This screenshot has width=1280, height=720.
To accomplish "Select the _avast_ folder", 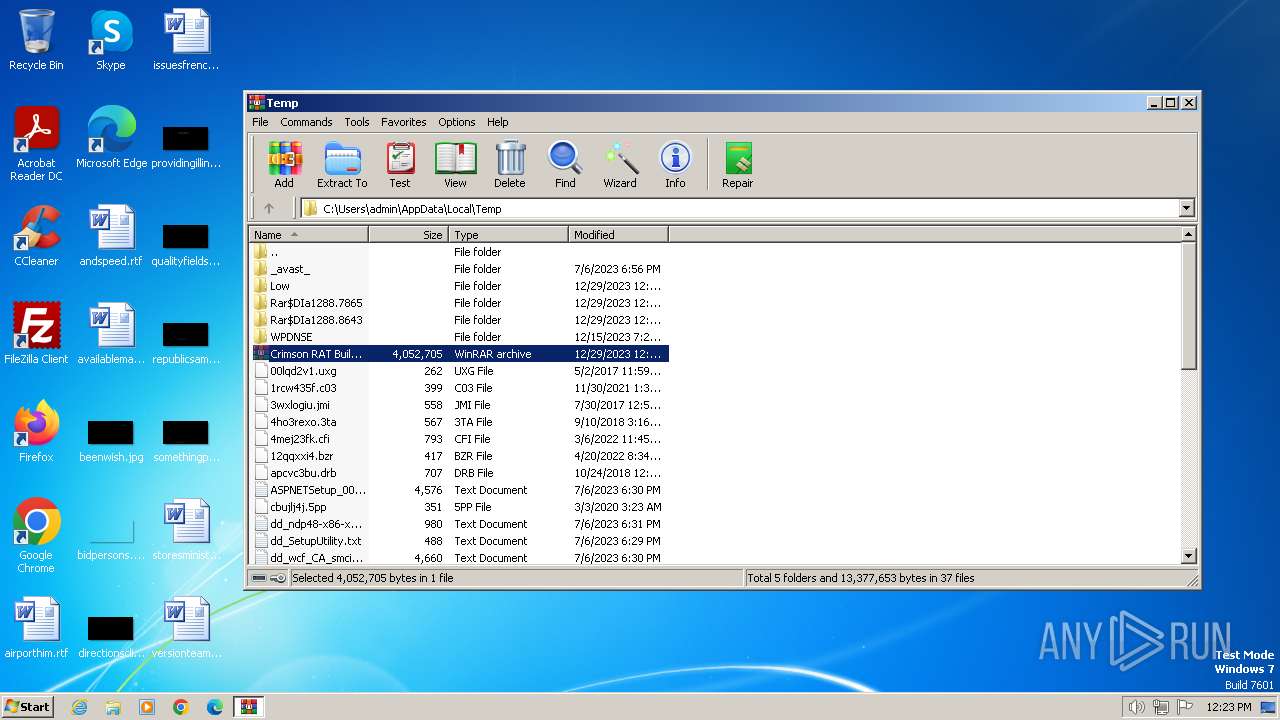I will coord(460,269).
